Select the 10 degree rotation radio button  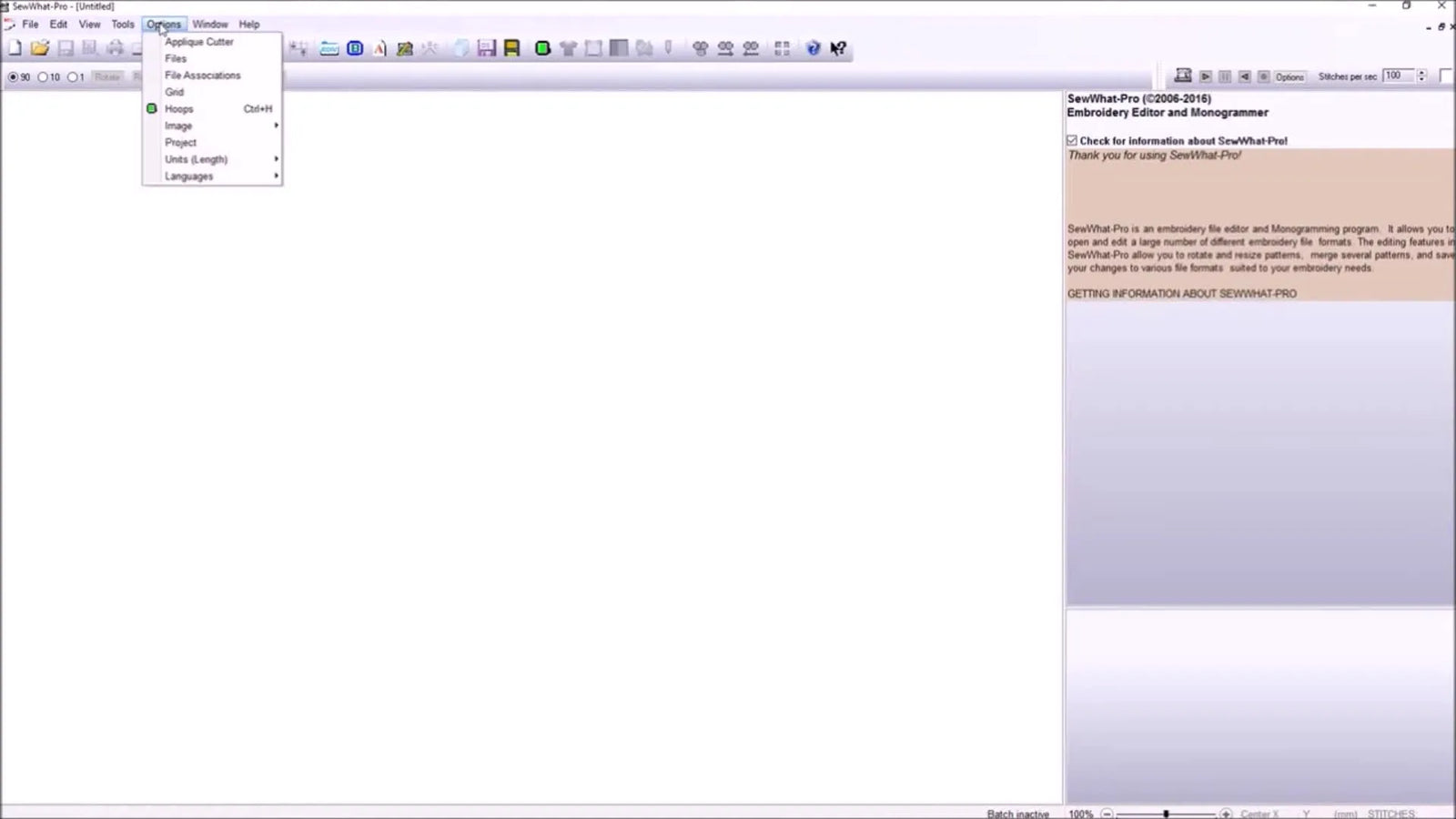[x=42, y=77]
